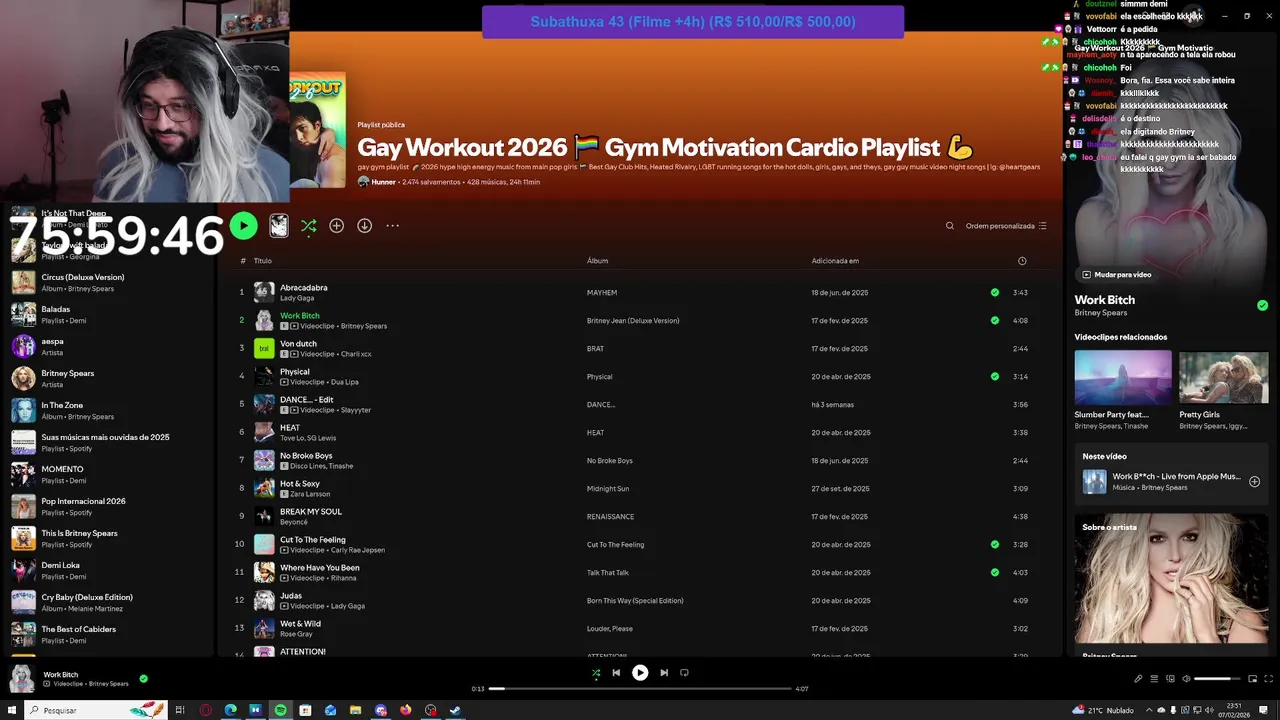Sort tracks by duration clock icon
The image size is (1280, 720).
click(x=1022, y=261)
